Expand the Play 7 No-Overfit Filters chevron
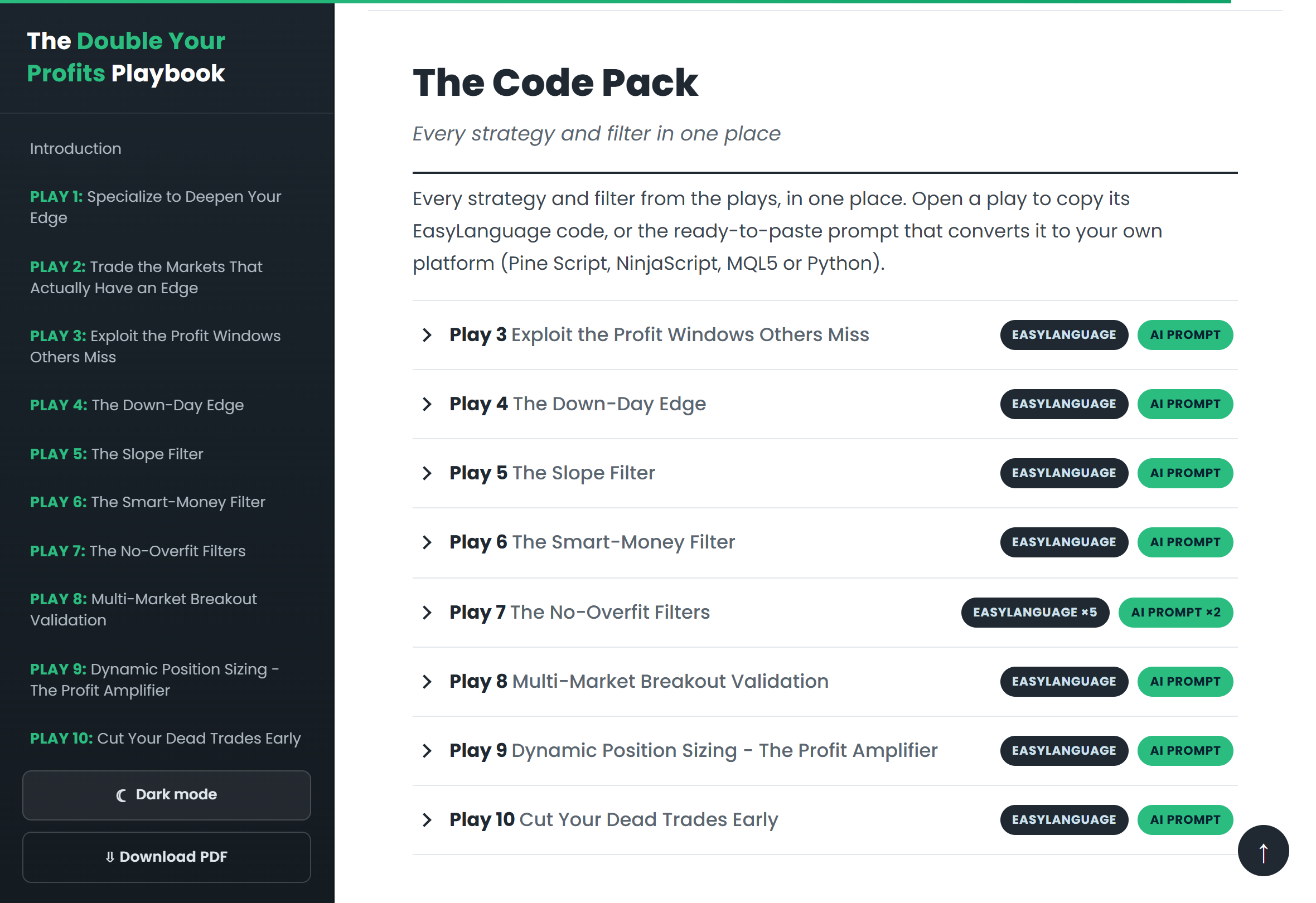This screenshot has height=903, width=1316. tap(427, 612)
